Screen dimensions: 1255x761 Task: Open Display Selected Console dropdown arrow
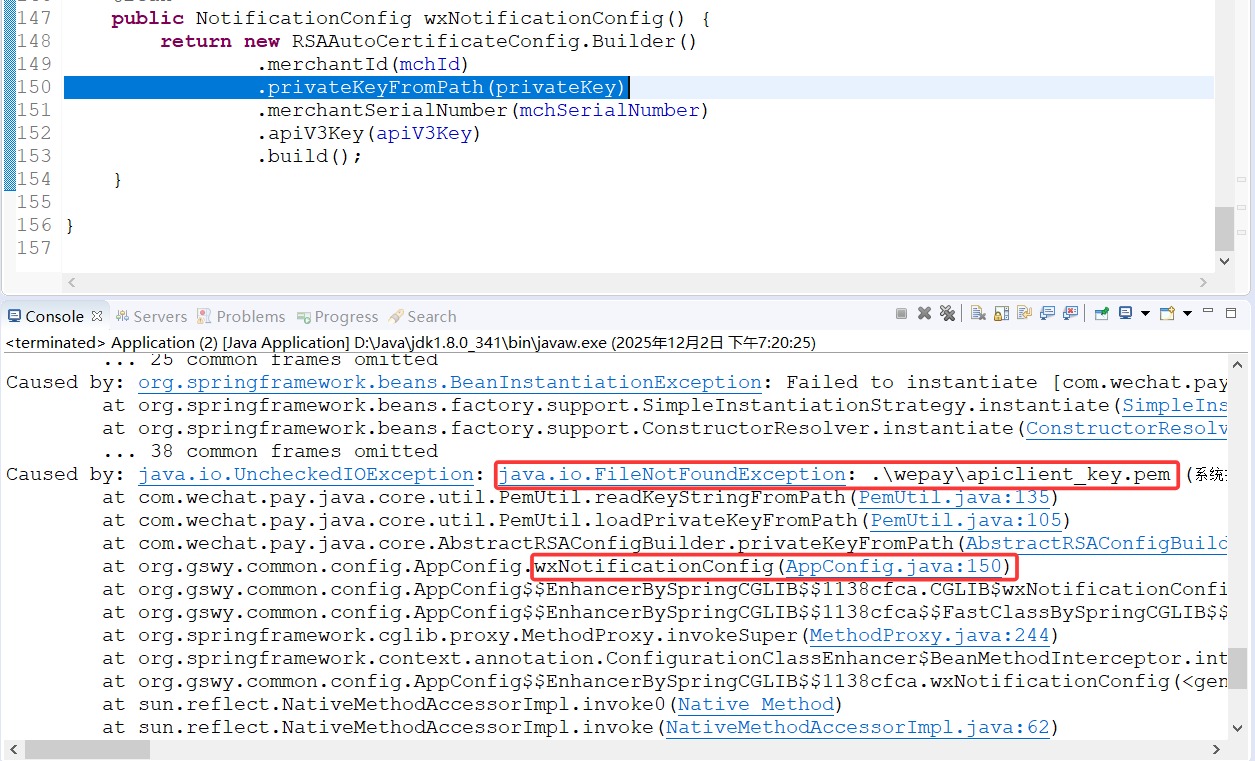(1145, 314)
